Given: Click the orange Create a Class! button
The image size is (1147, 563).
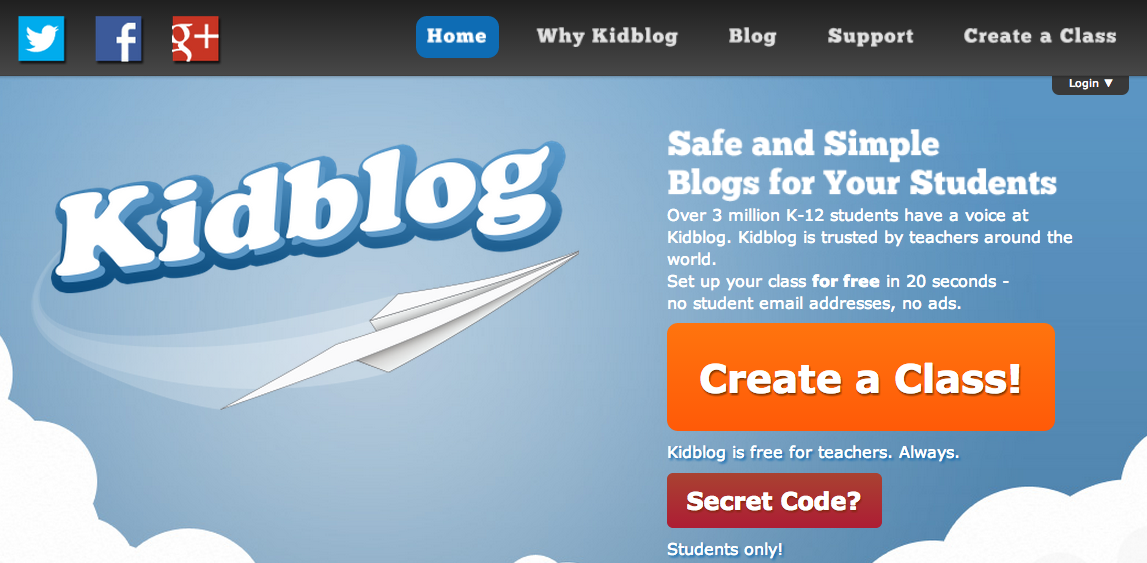Looking at the screenshot, I should pyautogui.click(x=860, y=377).
